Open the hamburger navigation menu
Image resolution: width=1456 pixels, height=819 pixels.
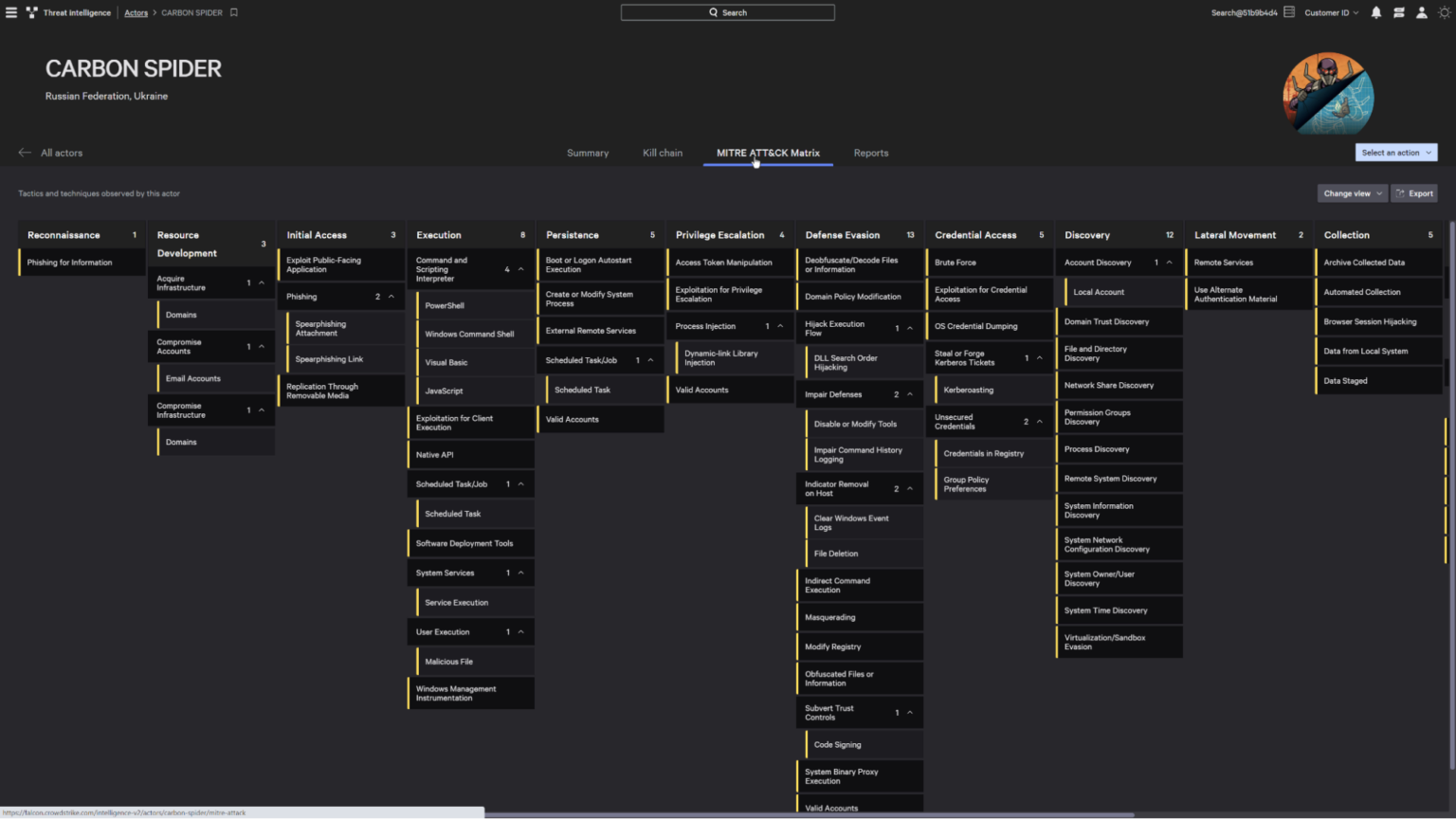[x=12, y=12]
